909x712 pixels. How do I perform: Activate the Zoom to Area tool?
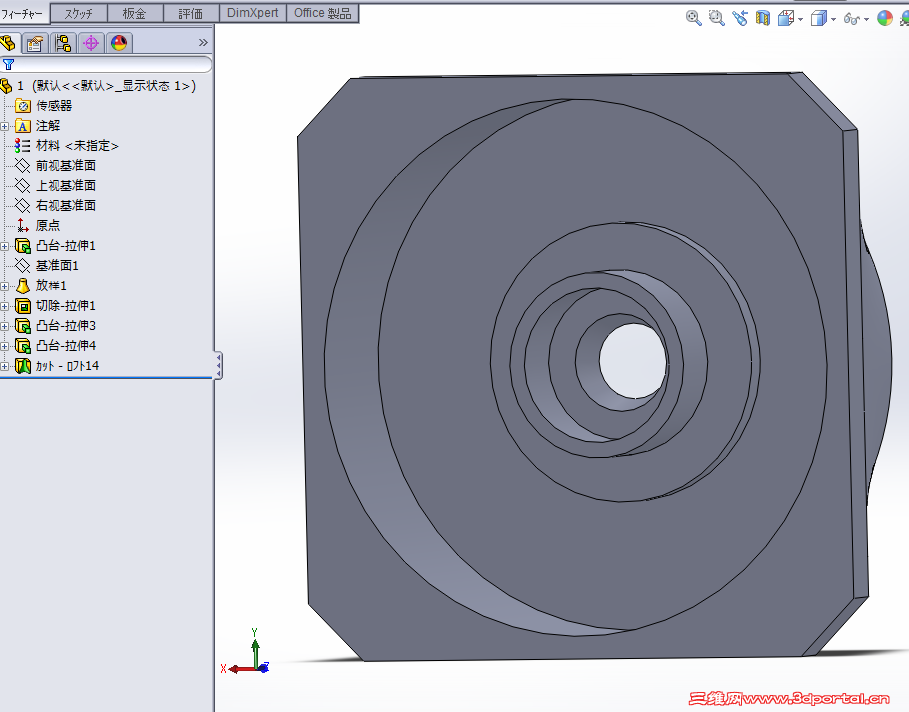pos(717,18)
